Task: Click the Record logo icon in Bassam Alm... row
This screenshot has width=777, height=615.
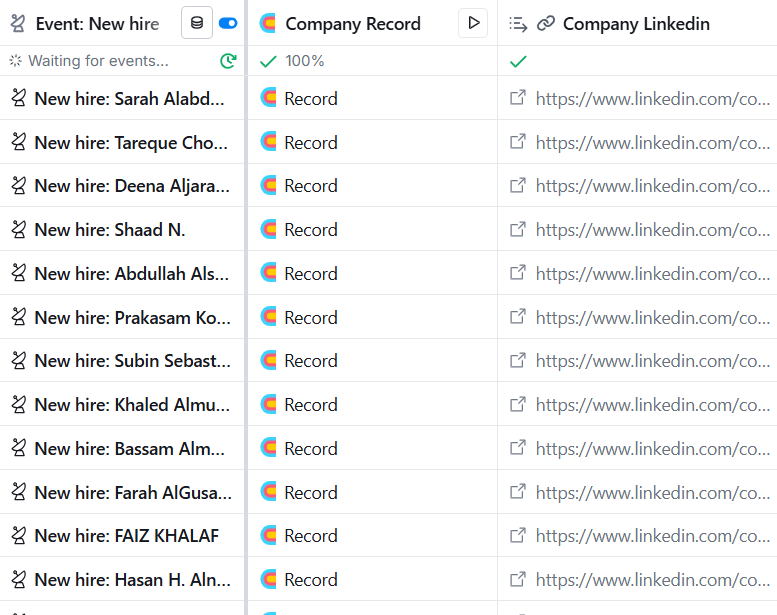Action: click(268, 447)
